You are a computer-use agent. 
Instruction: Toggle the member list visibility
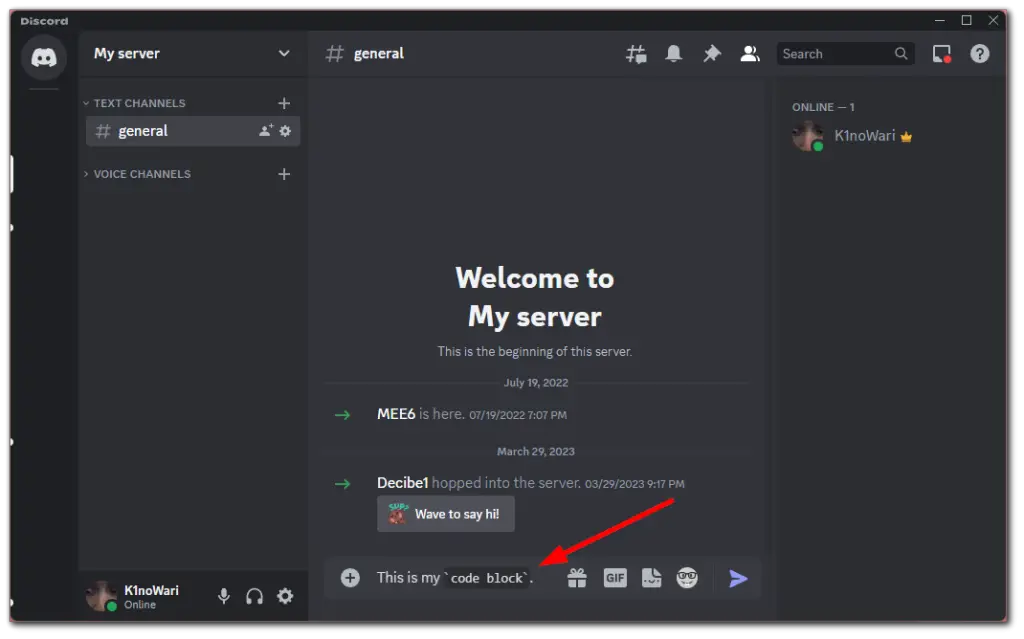coord(749,53)
